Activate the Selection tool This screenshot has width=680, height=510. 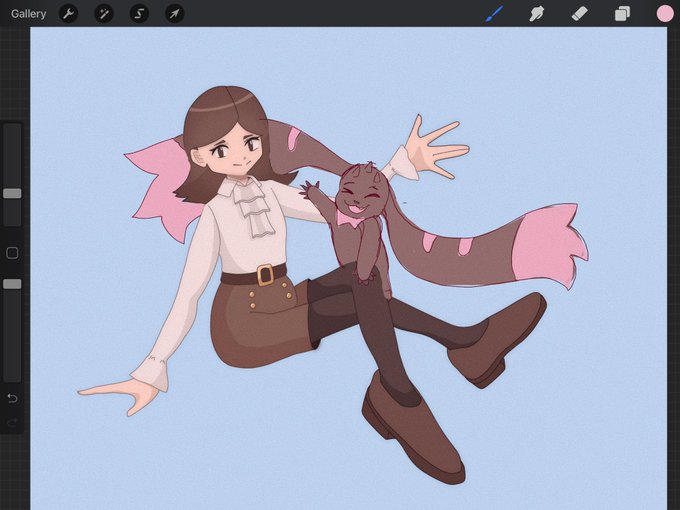(139, 14)
